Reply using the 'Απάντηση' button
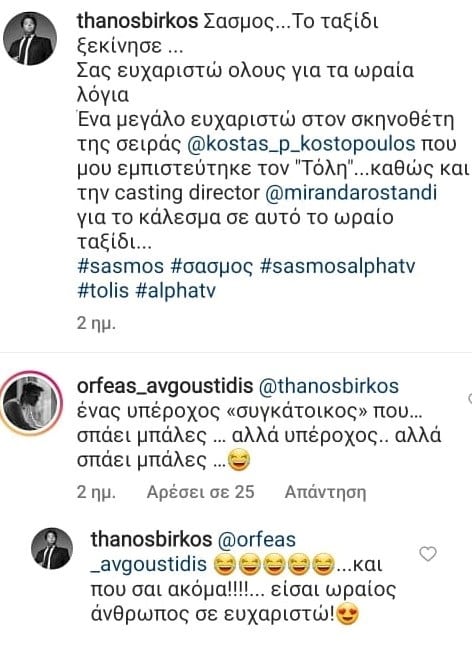This screenshot has width=472, height=651. 325,492
